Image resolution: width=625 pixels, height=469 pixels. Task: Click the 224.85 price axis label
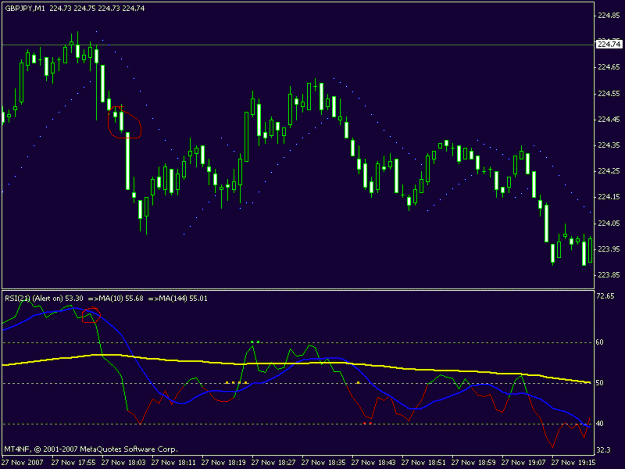tap(609, 16)
